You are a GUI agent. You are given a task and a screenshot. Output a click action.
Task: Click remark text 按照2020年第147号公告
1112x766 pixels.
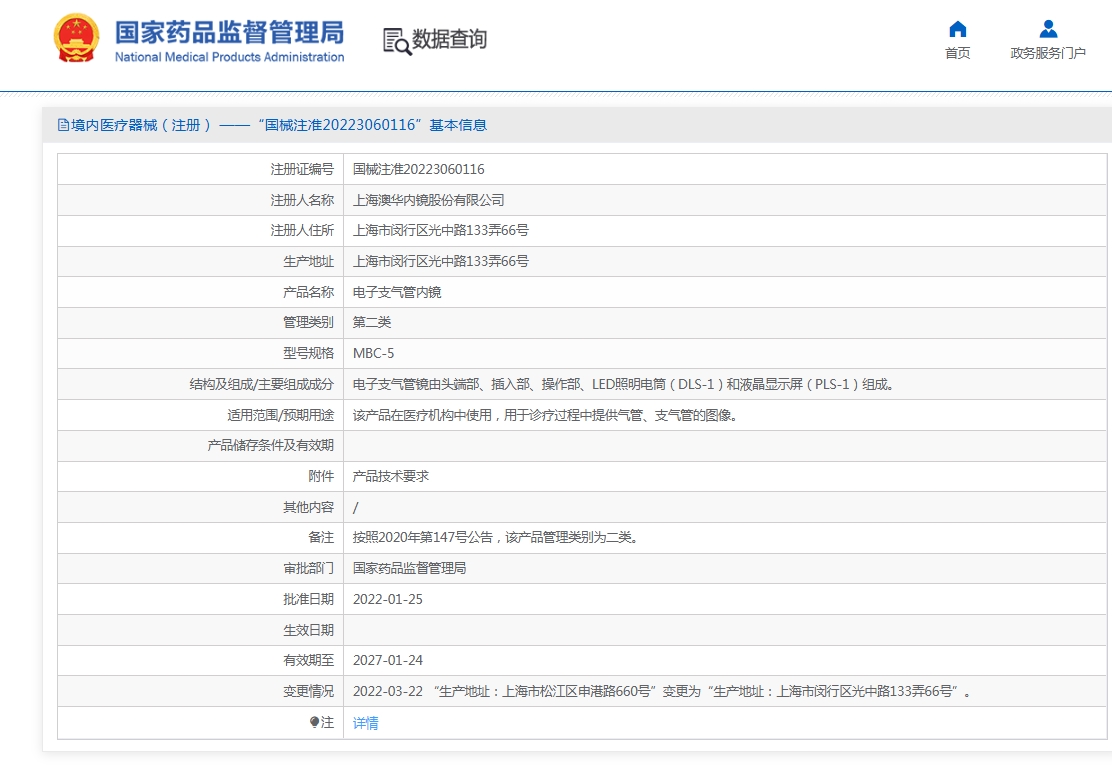tap(423, 538)
